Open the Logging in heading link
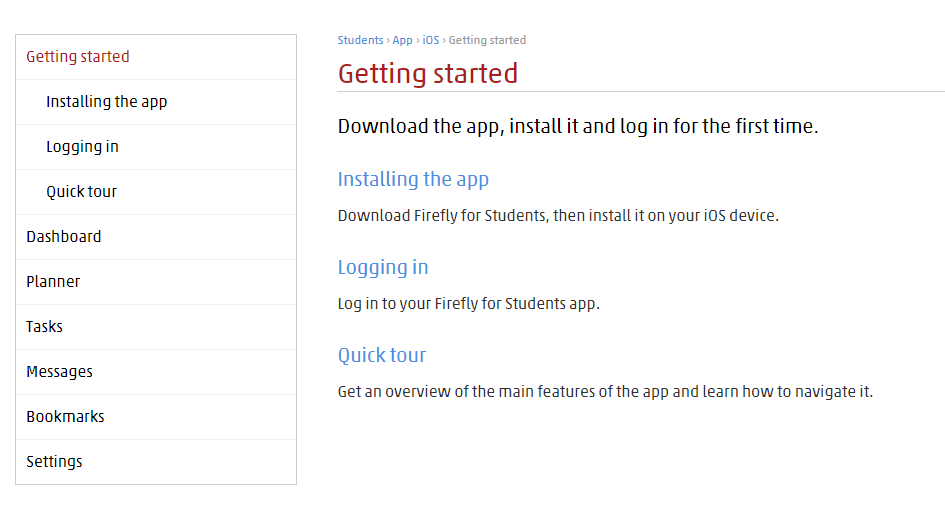The image size is (945, 505). [x=383, y=268]
